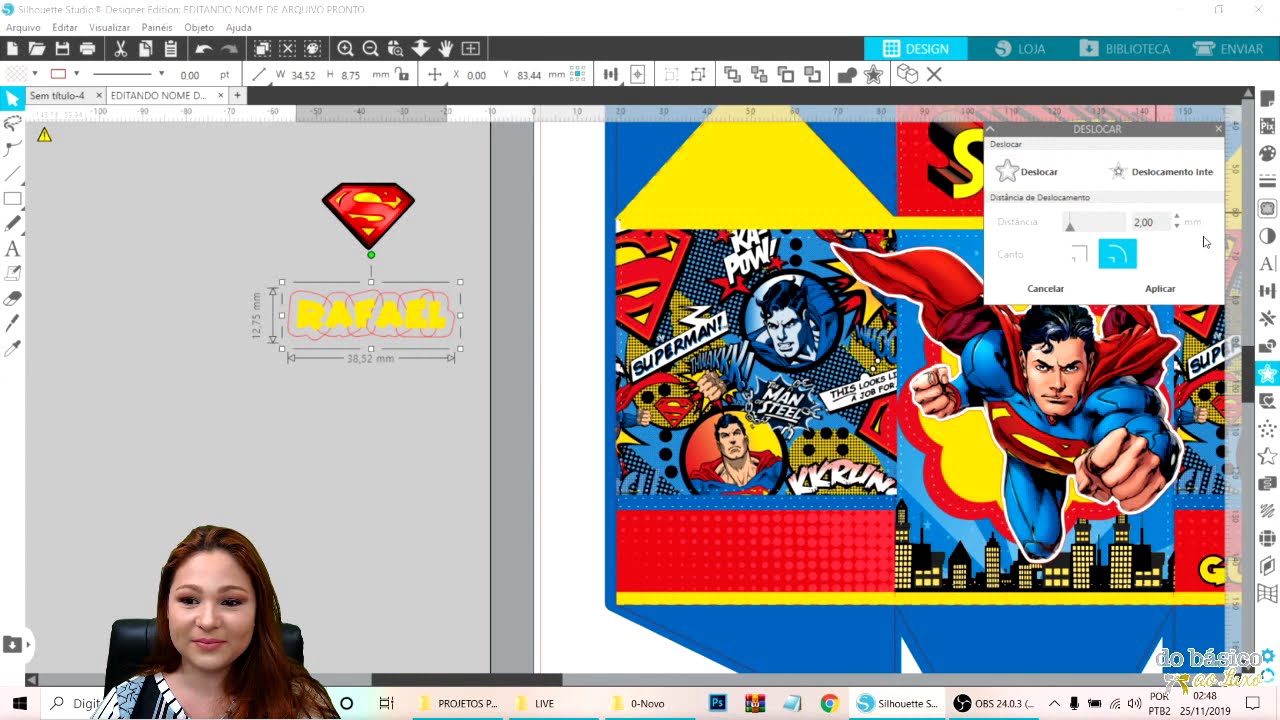Select the Rectangle drawing tool
The height and width of the screenshot is (720, 1280).
pyautogui.click(x=12, y=198)
